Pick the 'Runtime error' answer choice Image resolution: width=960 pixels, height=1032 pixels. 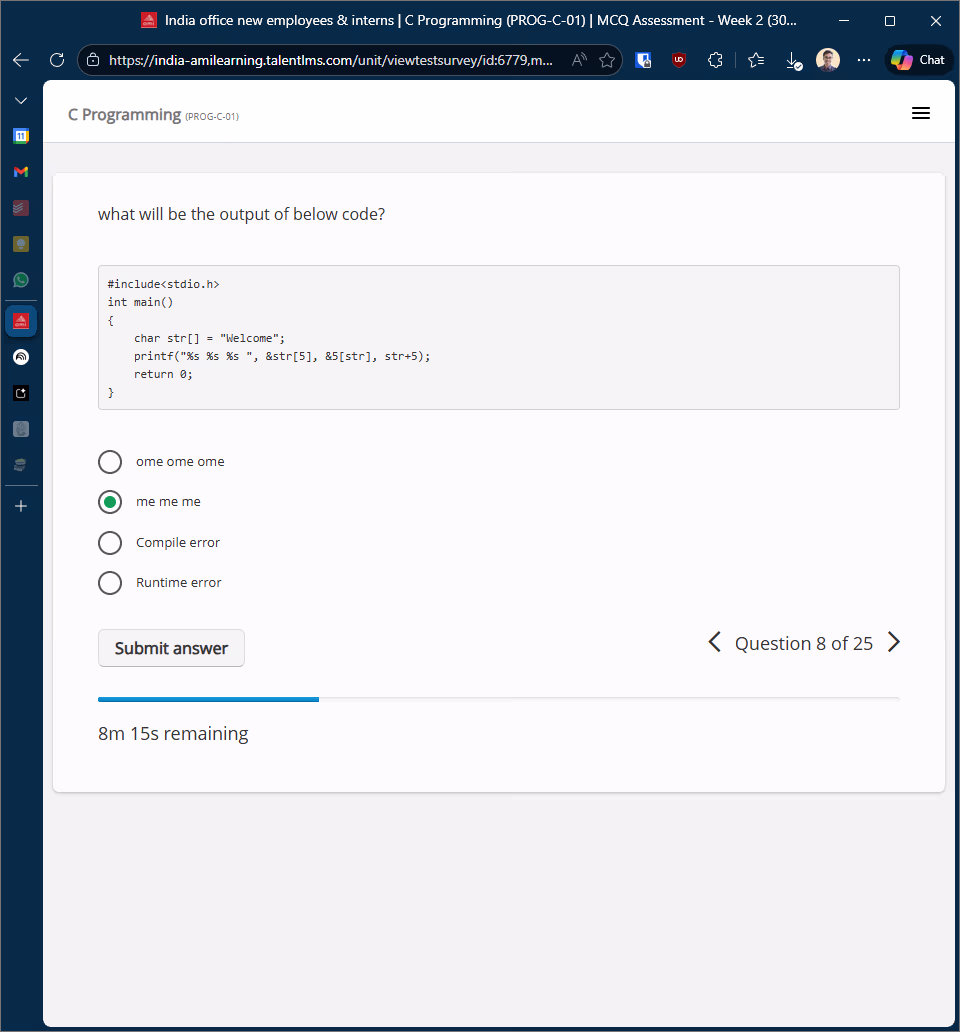[x=110, y=583]
